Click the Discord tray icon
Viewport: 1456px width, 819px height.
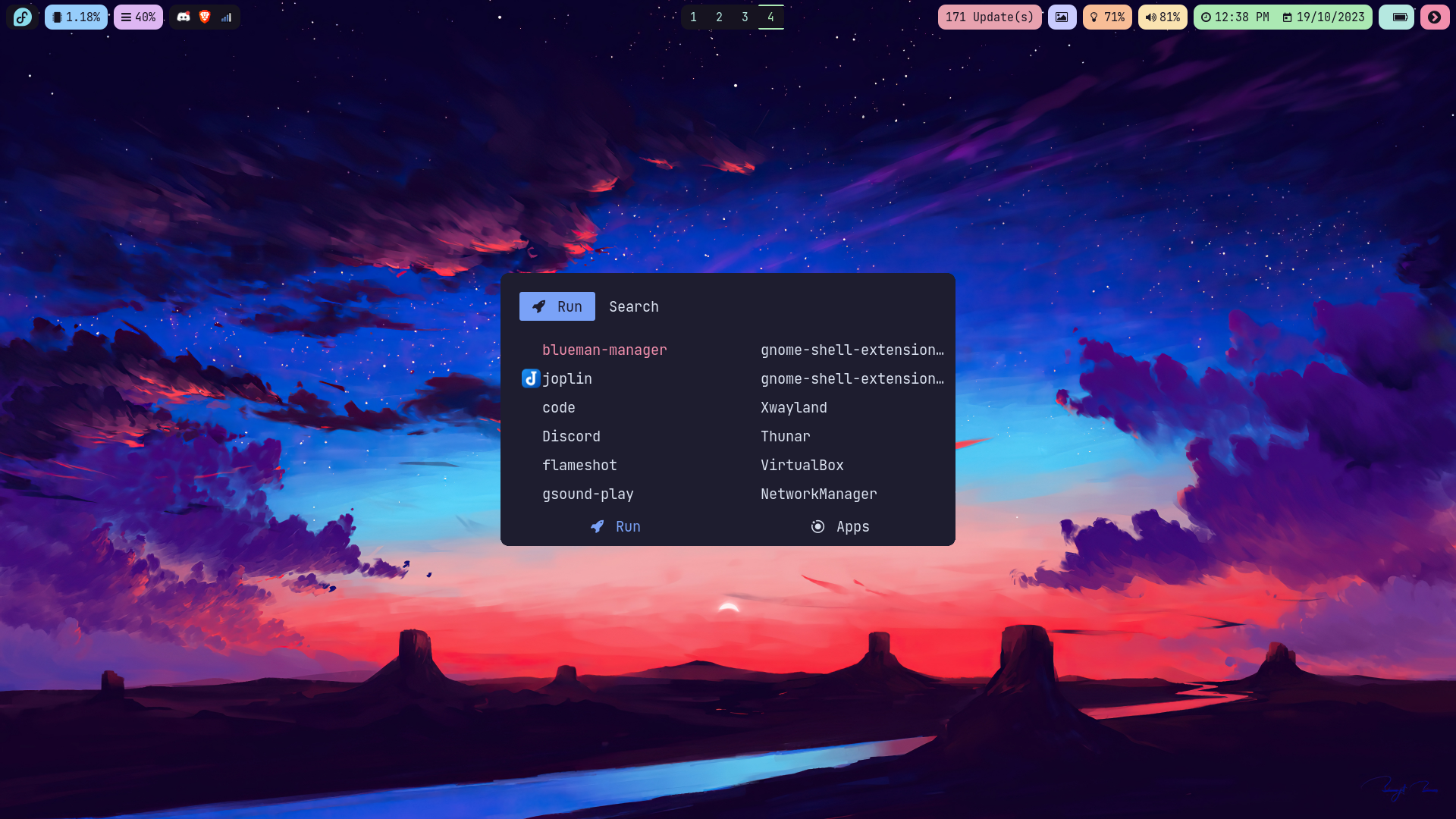[184, 17]
